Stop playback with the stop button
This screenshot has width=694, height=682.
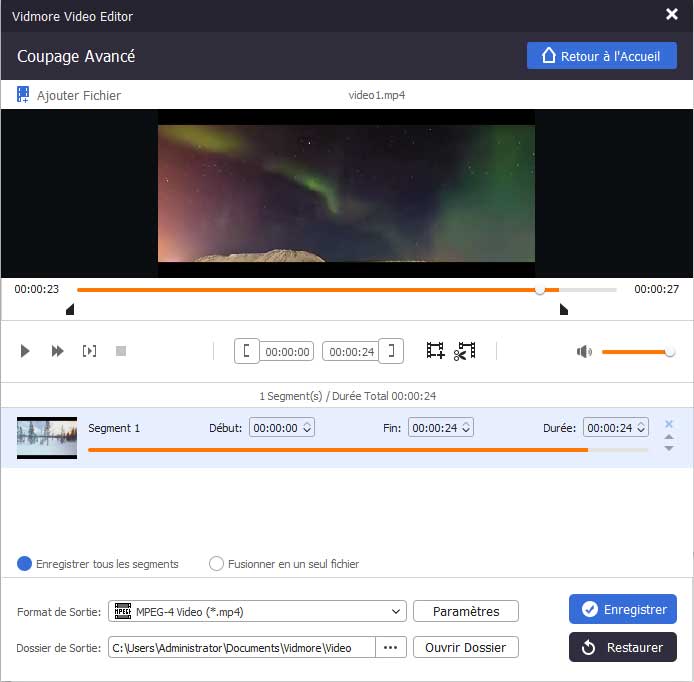tap(121, 351)
